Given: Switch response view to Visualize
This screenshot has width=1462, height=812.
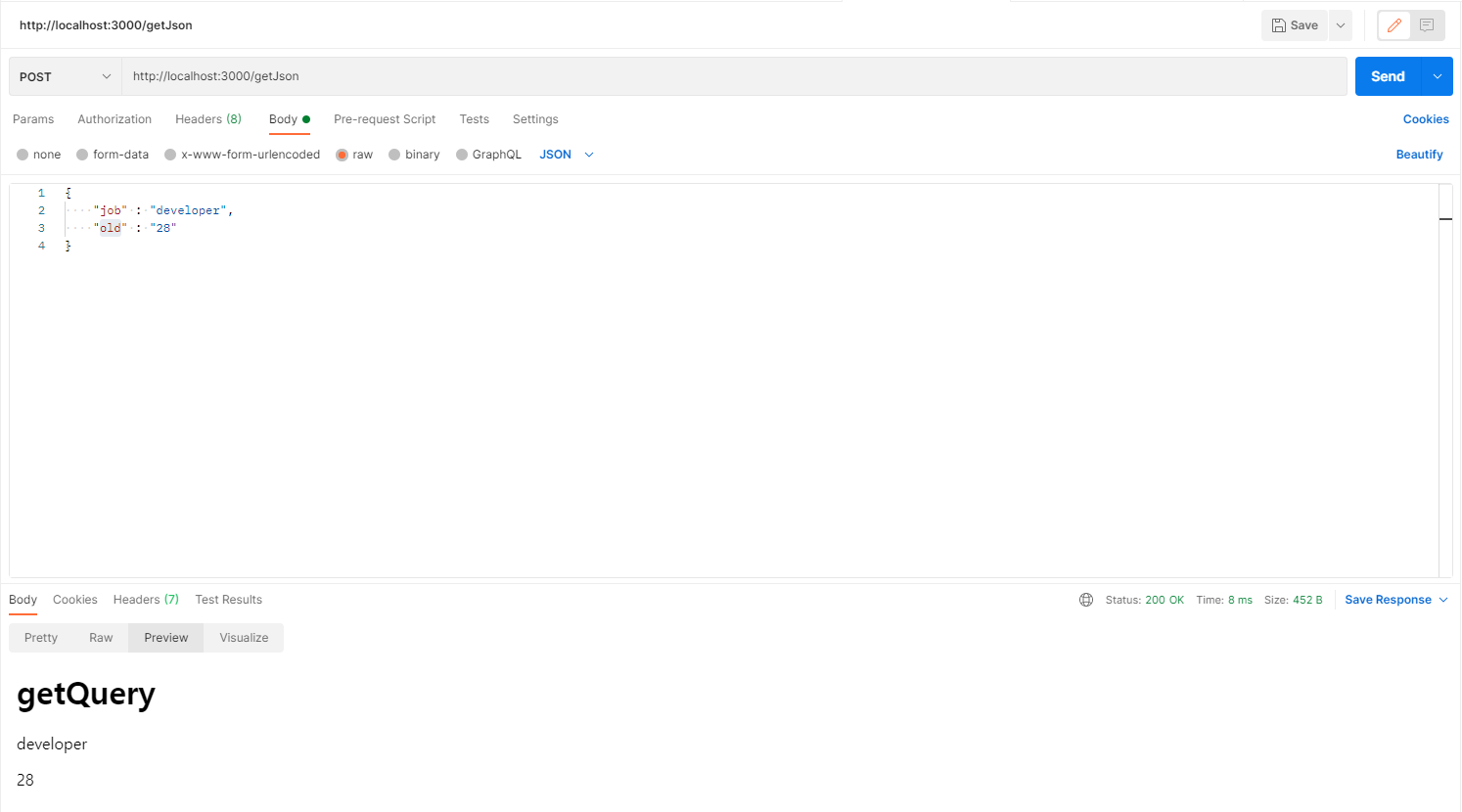Looking at the screenshot, I should tap(244, 638).
